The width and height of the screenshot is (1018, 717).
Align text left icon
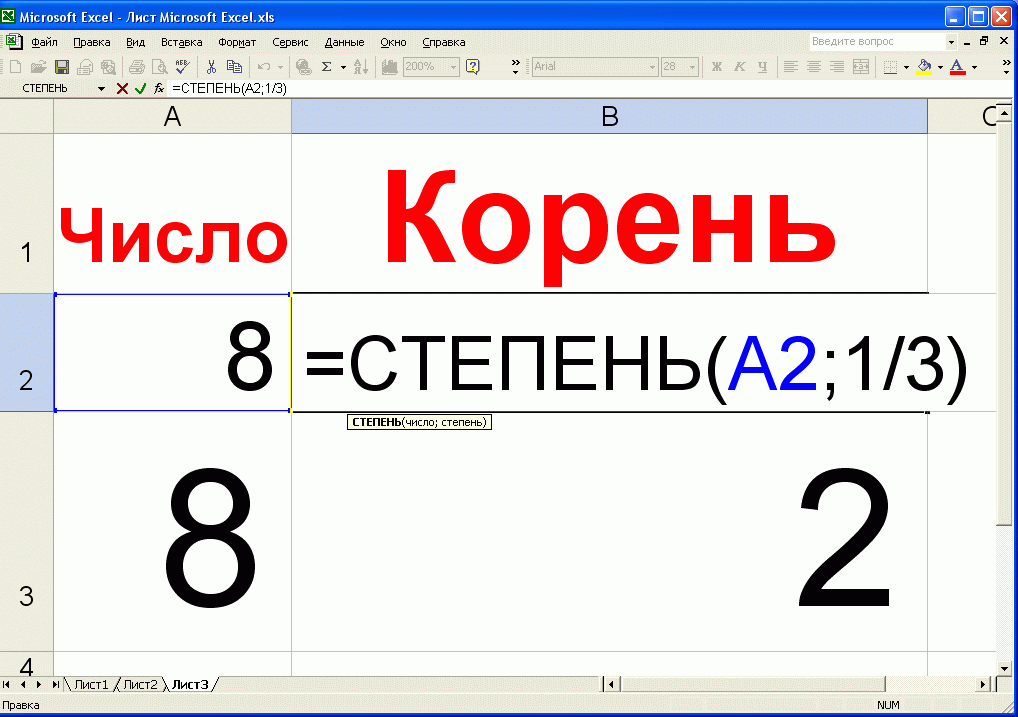791,66
